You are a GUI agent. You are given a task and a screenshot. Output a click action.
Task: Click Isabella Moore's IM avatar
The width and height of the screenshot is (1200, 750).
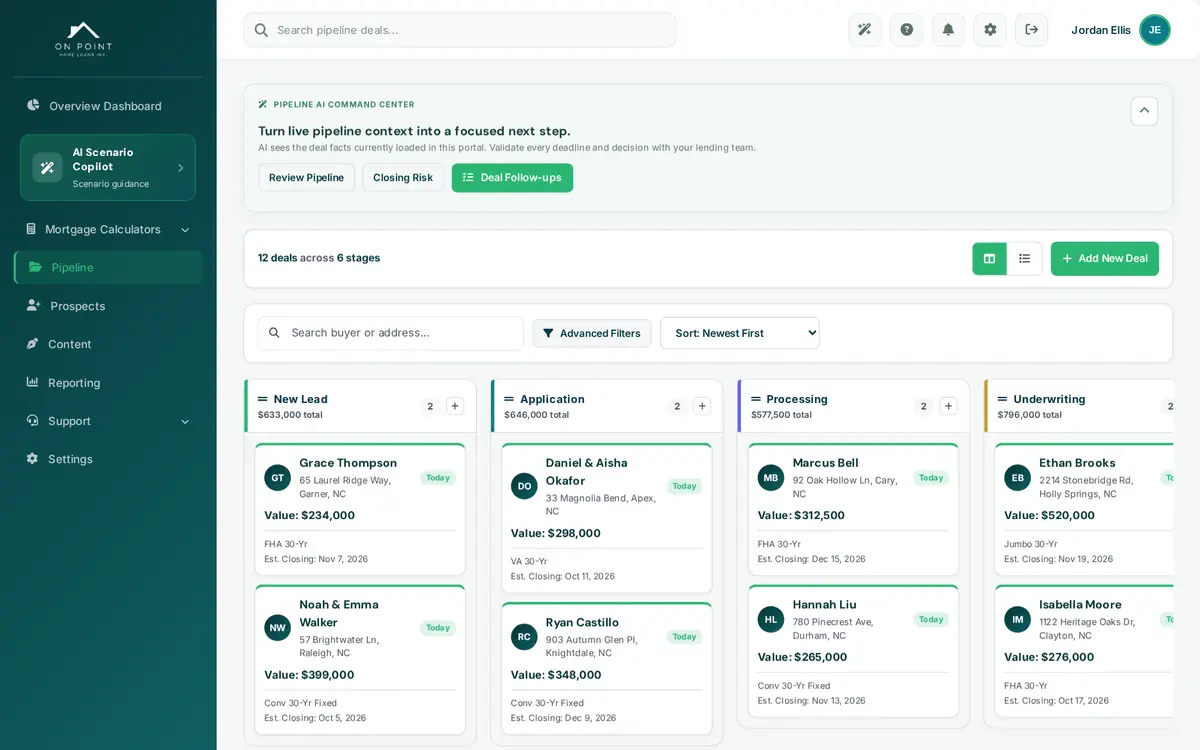click(1018, 620)
